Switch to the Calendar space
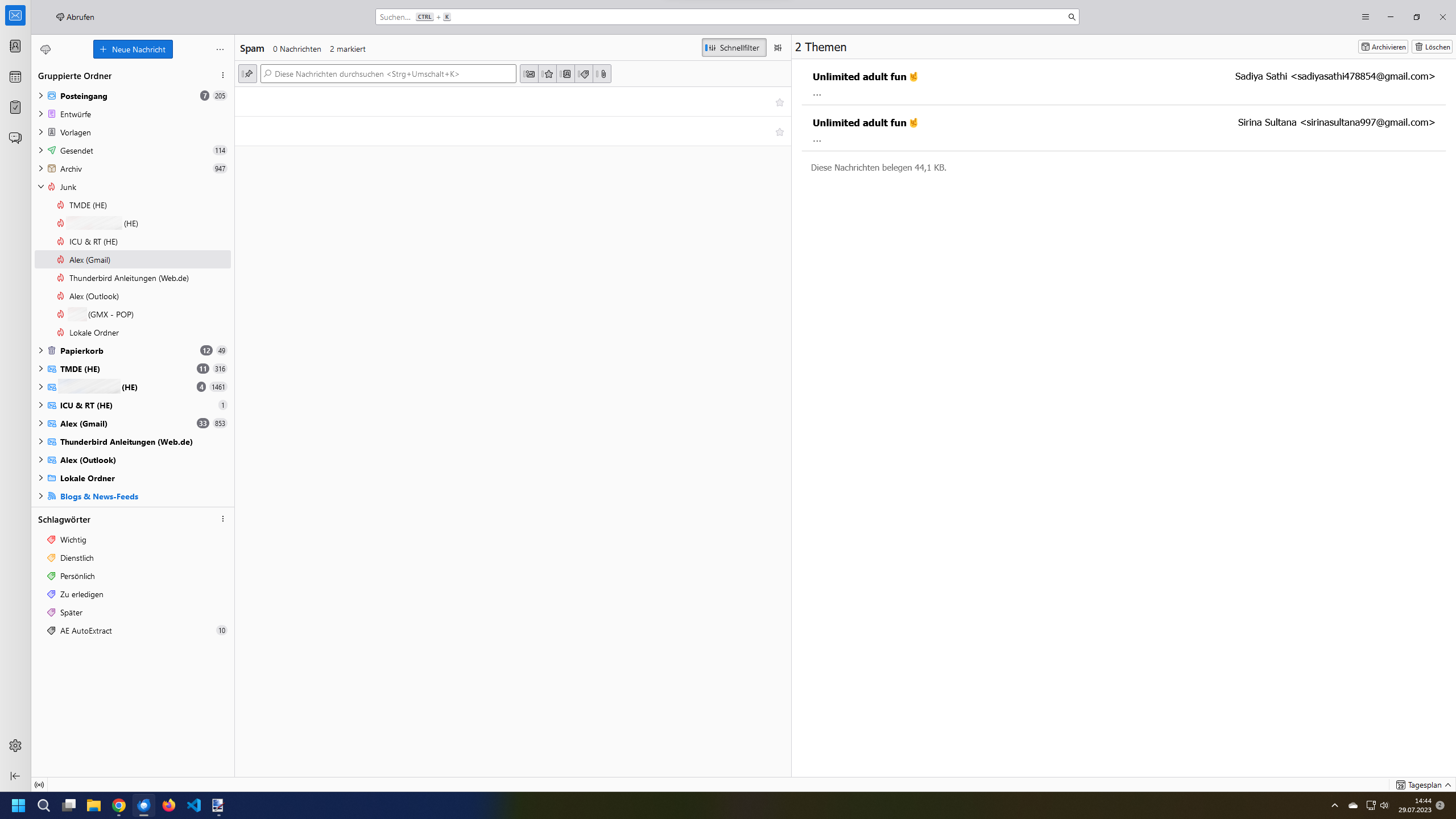The image size is (1456, 819). (15, 77)
